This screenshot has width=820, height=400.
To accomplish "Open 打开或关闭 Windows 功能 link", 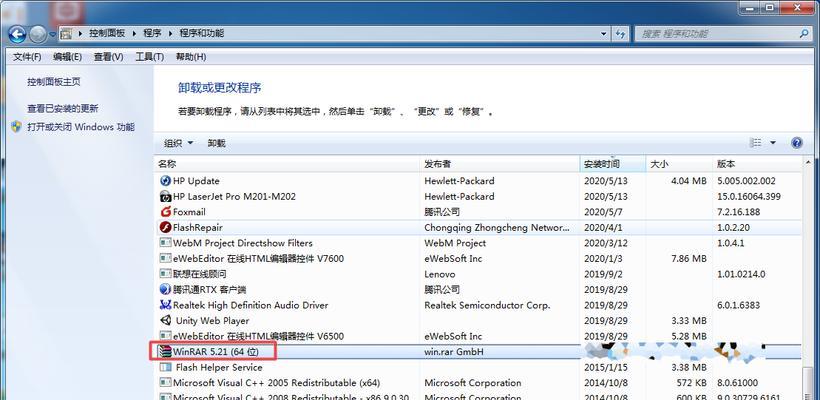I will (81, 127).
